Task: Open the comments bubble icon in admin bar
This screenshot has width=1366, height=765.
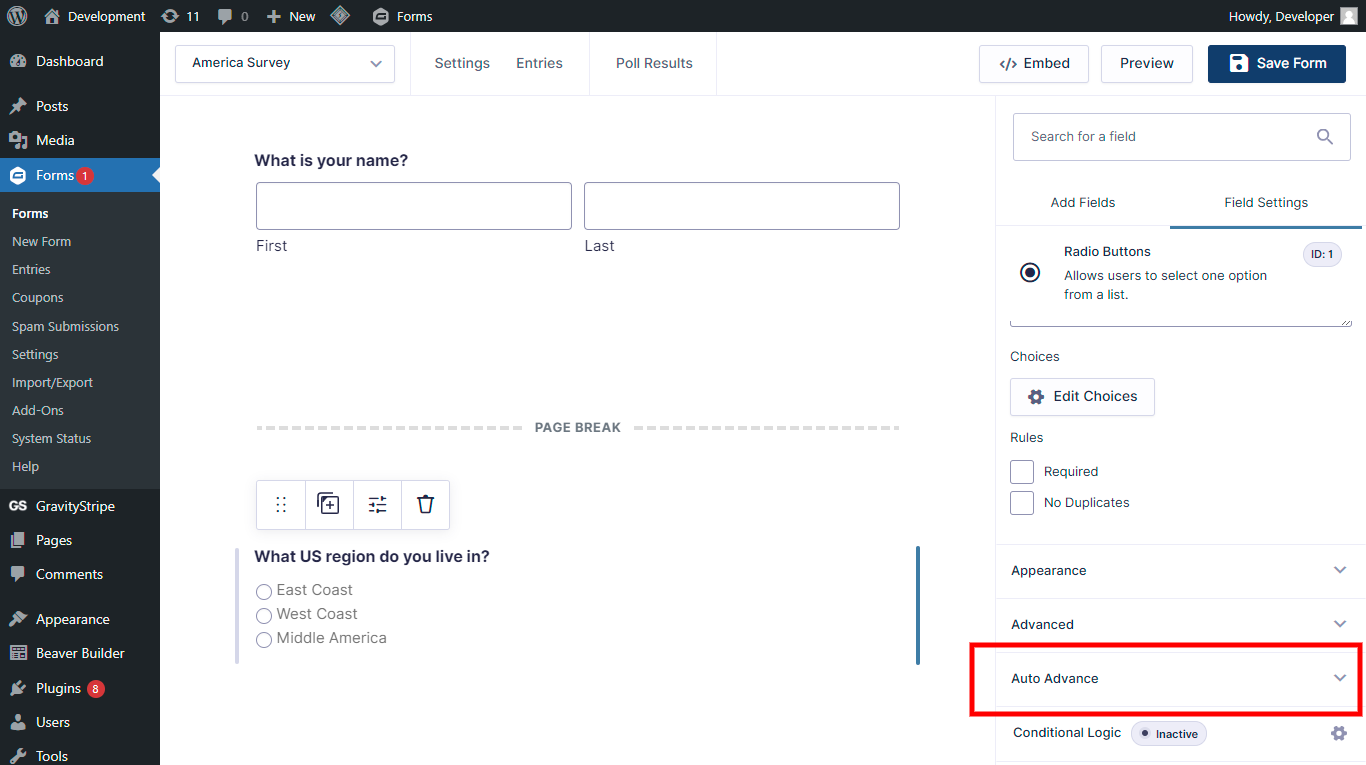Action: [226, 17]
